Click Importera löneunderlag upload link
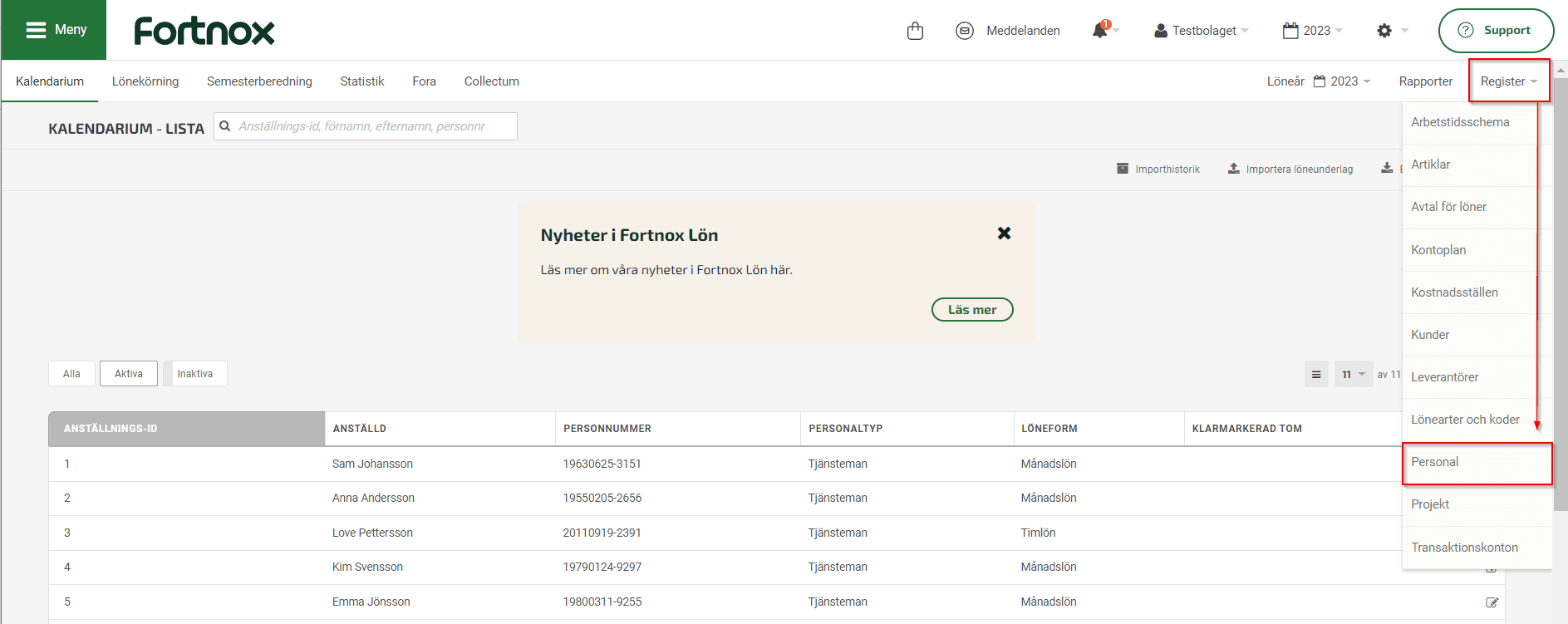This screenshot has height=624, width=1568. pyautogui.click(x=1290, y=169)
